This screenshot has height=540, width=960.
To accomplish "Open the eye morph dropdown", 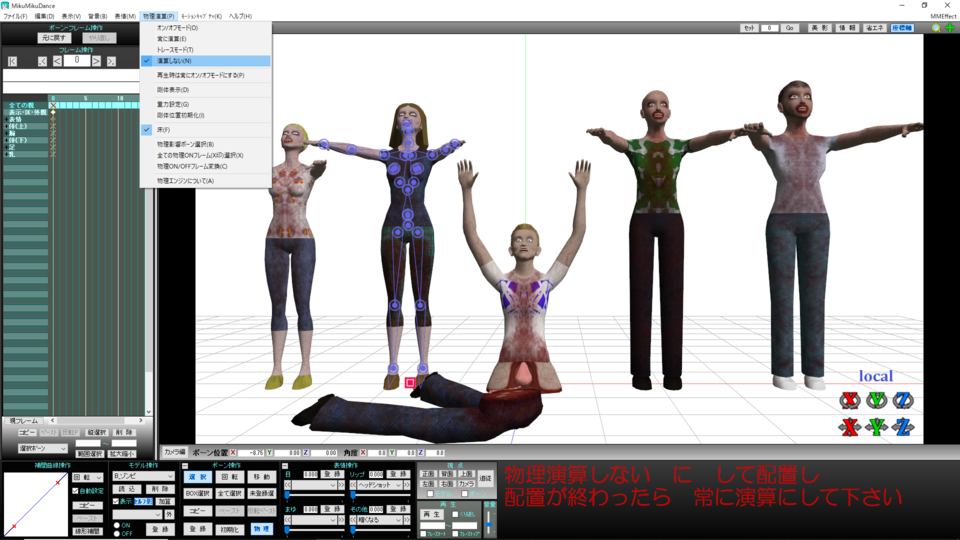I will click(315, 485).
